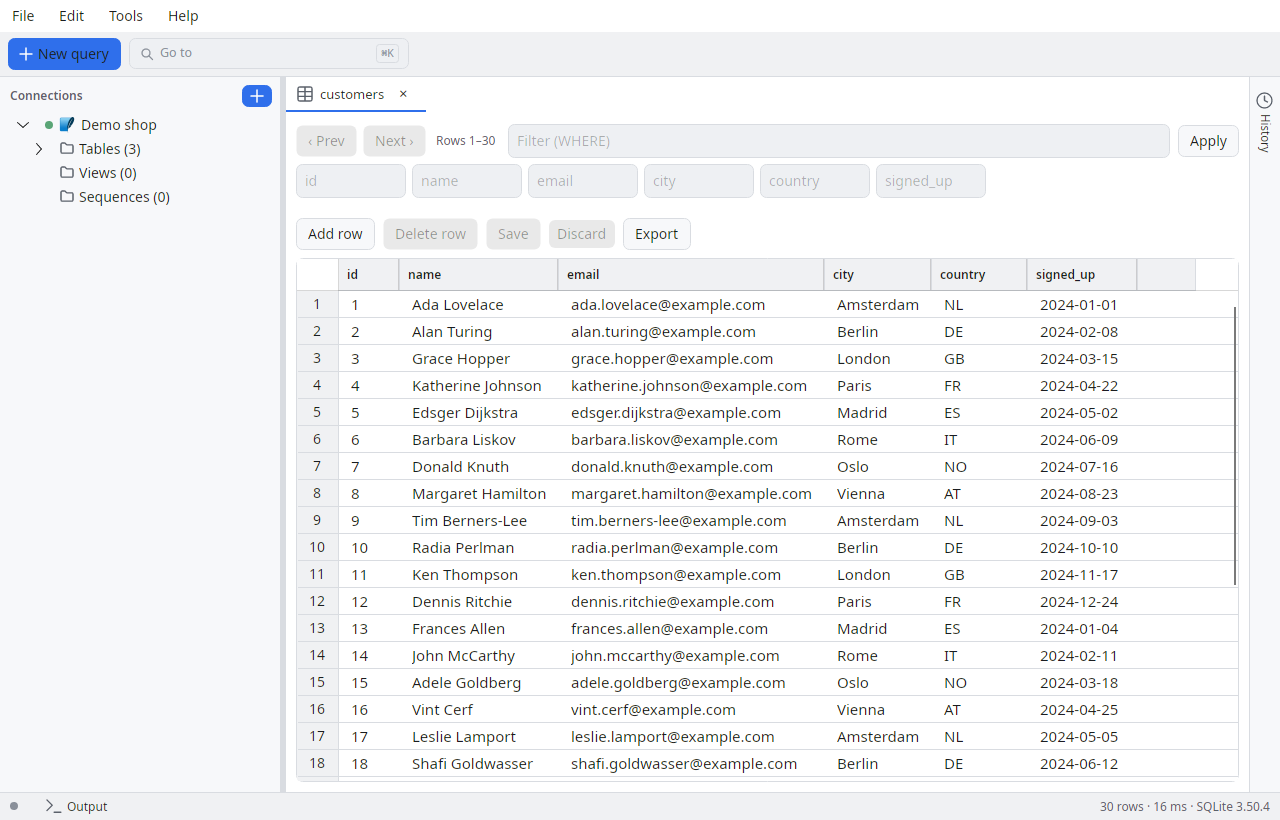
Task: Open the File menu
Action: click(23, 16)
